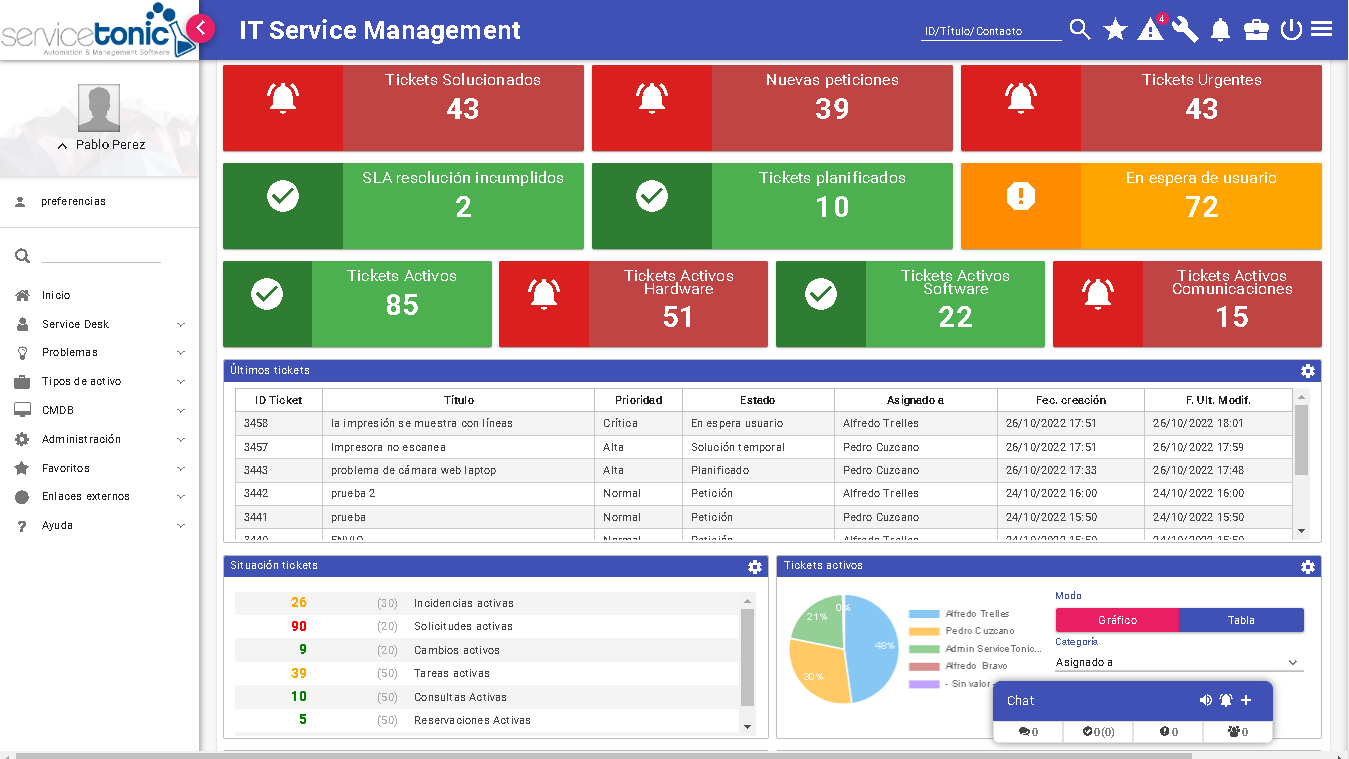This screenshot has height=759, width=1349.
Task: Open Tickets planificados card
Action: point(772,206)
